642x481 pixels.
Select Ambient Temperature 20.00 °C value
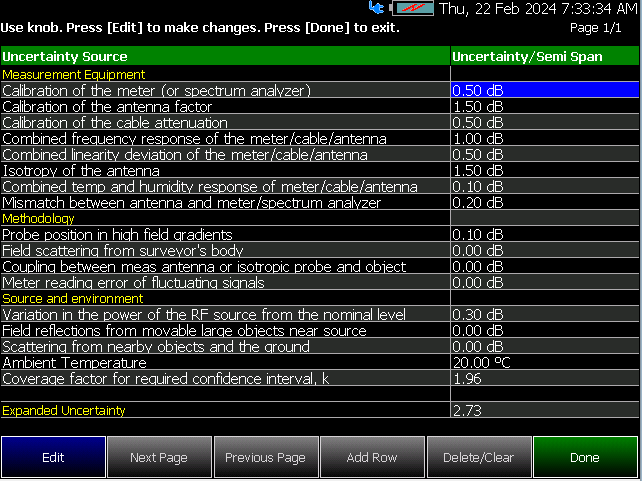545,361
